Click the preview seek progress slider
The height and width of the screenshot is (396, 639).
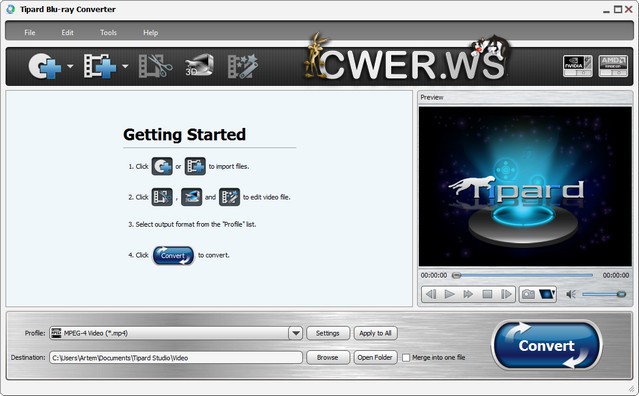(x=523, y=275)
